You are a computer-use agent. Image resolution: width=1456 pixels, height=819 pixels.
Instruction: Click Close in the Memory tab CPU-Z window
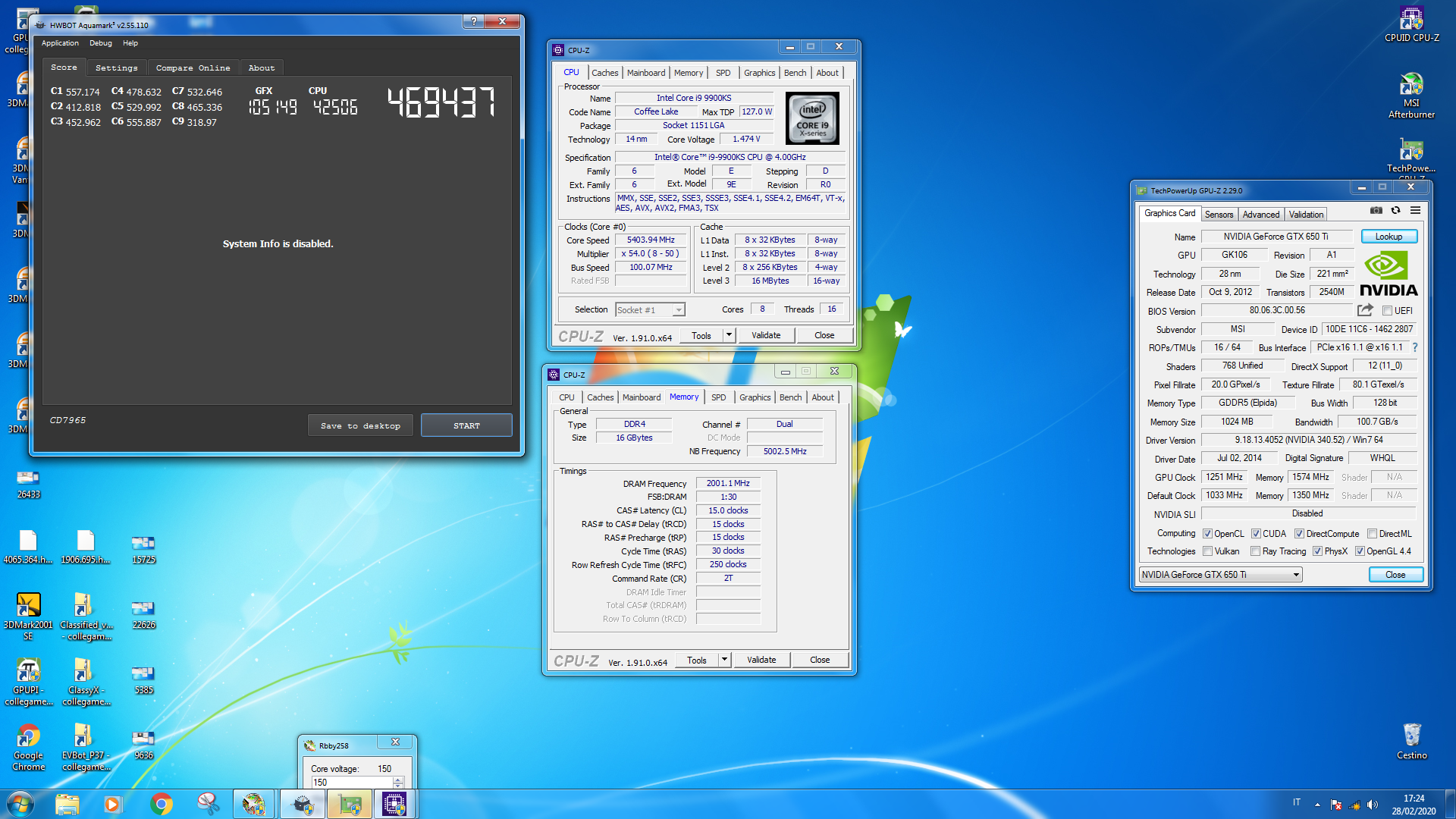[820, 660]
